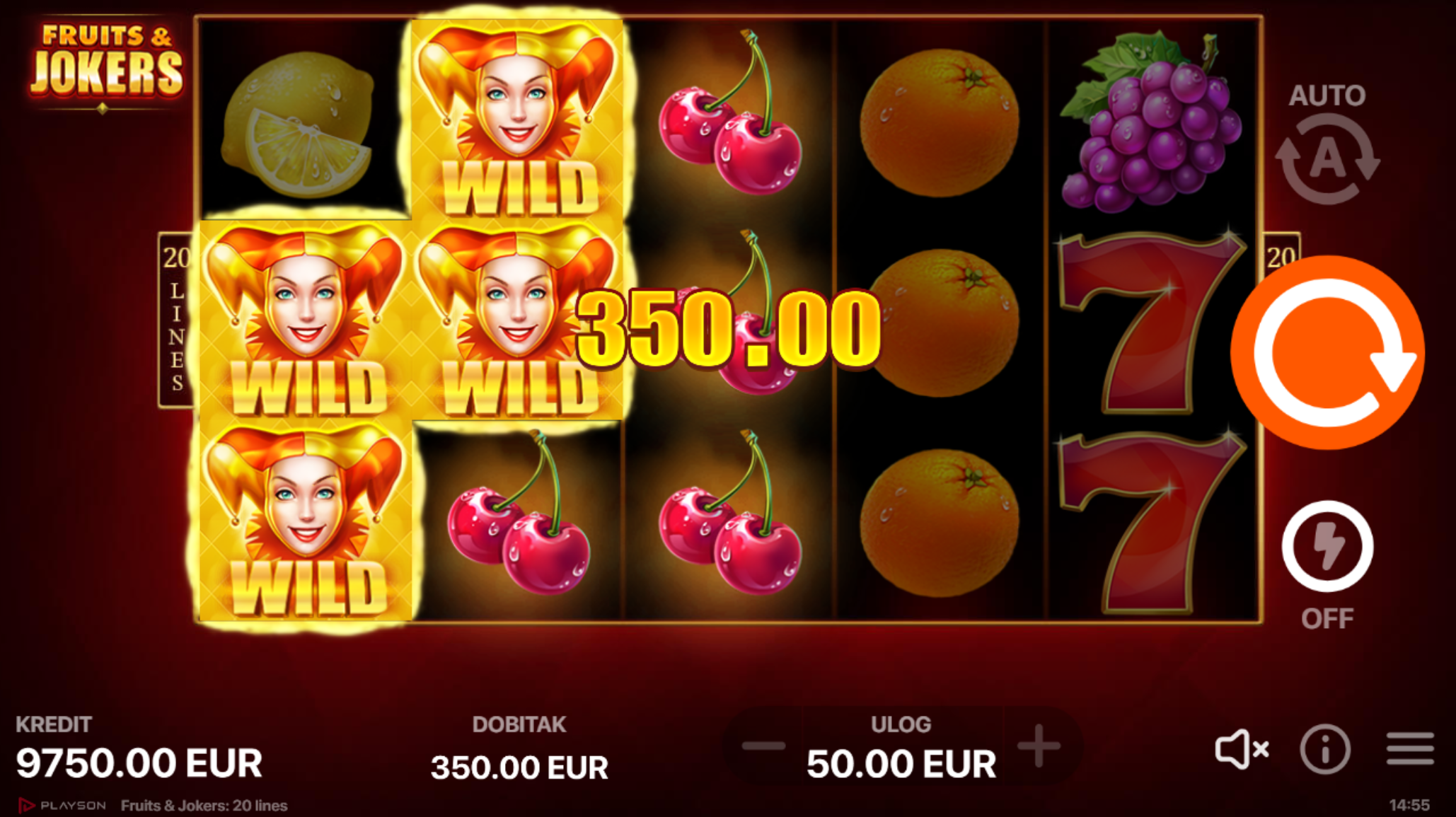Click the grapes symbol on fifth reel
1456x817 pixels.
1152,122
